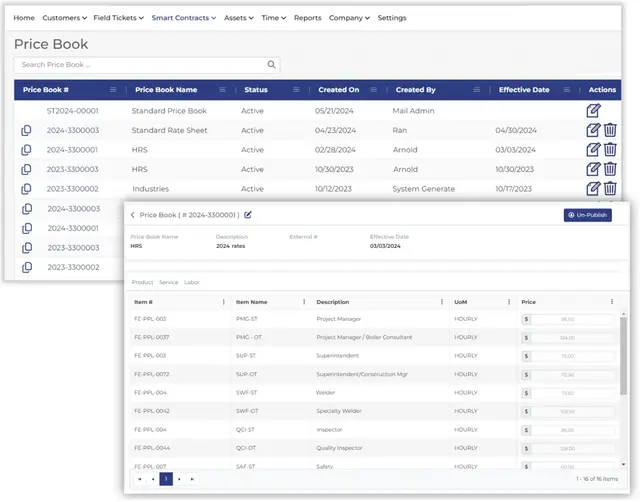This screenshot has width=640, height=502.
Task: Copy the Standard Rate Sheet price book
Action: coord(26,130)
